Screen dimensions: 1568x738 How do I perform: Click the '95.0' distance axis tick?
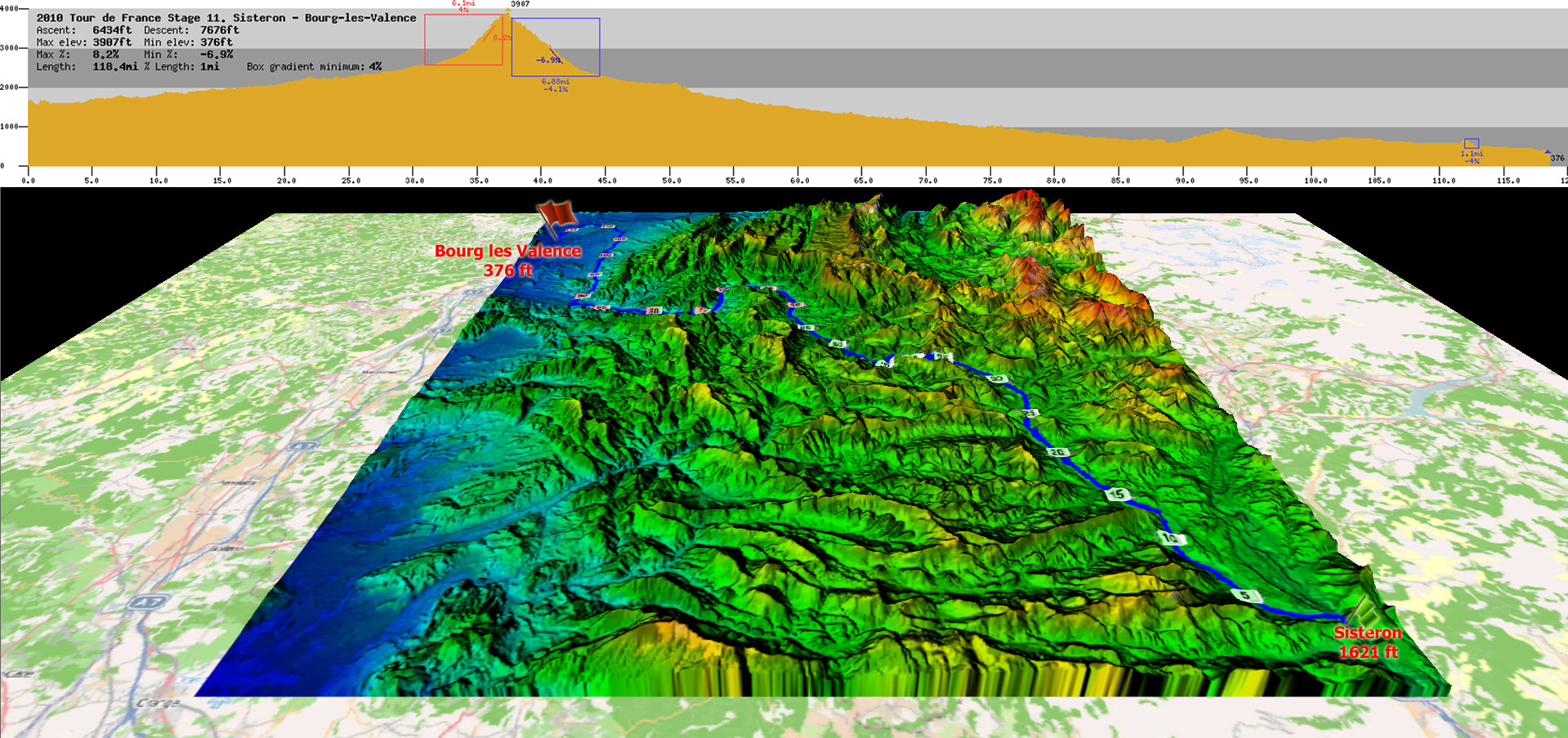1249,181
